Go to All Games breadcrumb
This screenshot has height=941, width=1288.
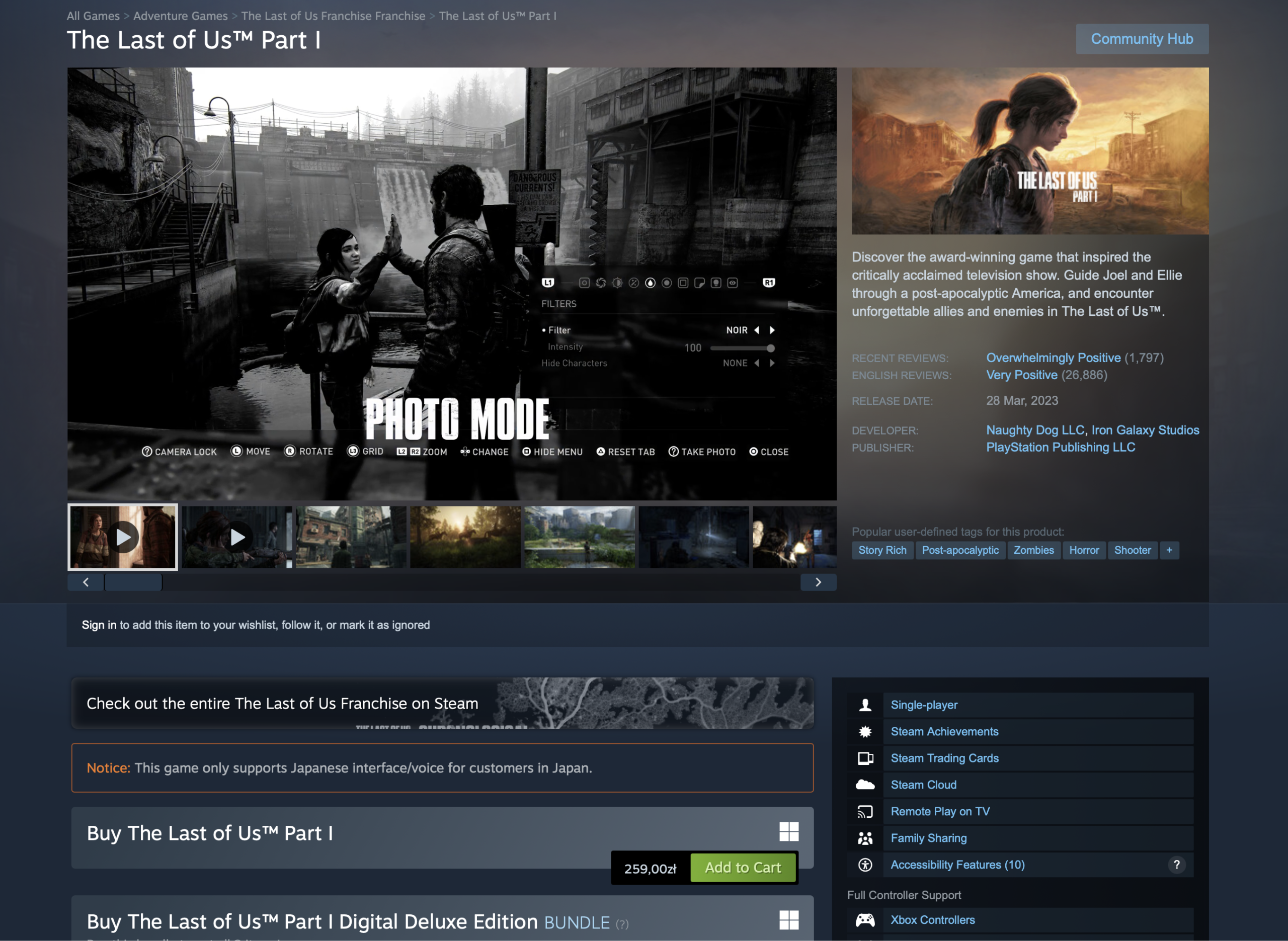(93, 16)
